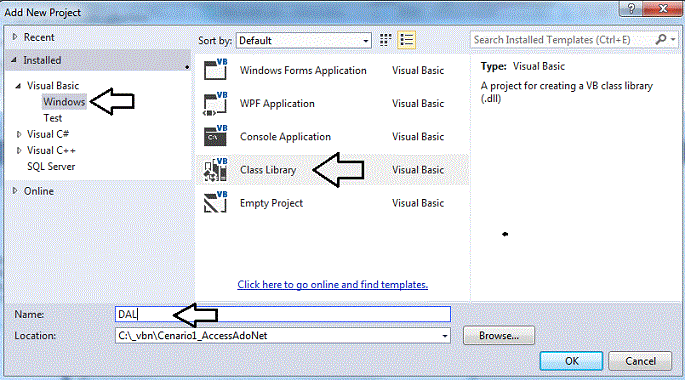Select the Windows Forms Application template name

click(x=303, y=70)
